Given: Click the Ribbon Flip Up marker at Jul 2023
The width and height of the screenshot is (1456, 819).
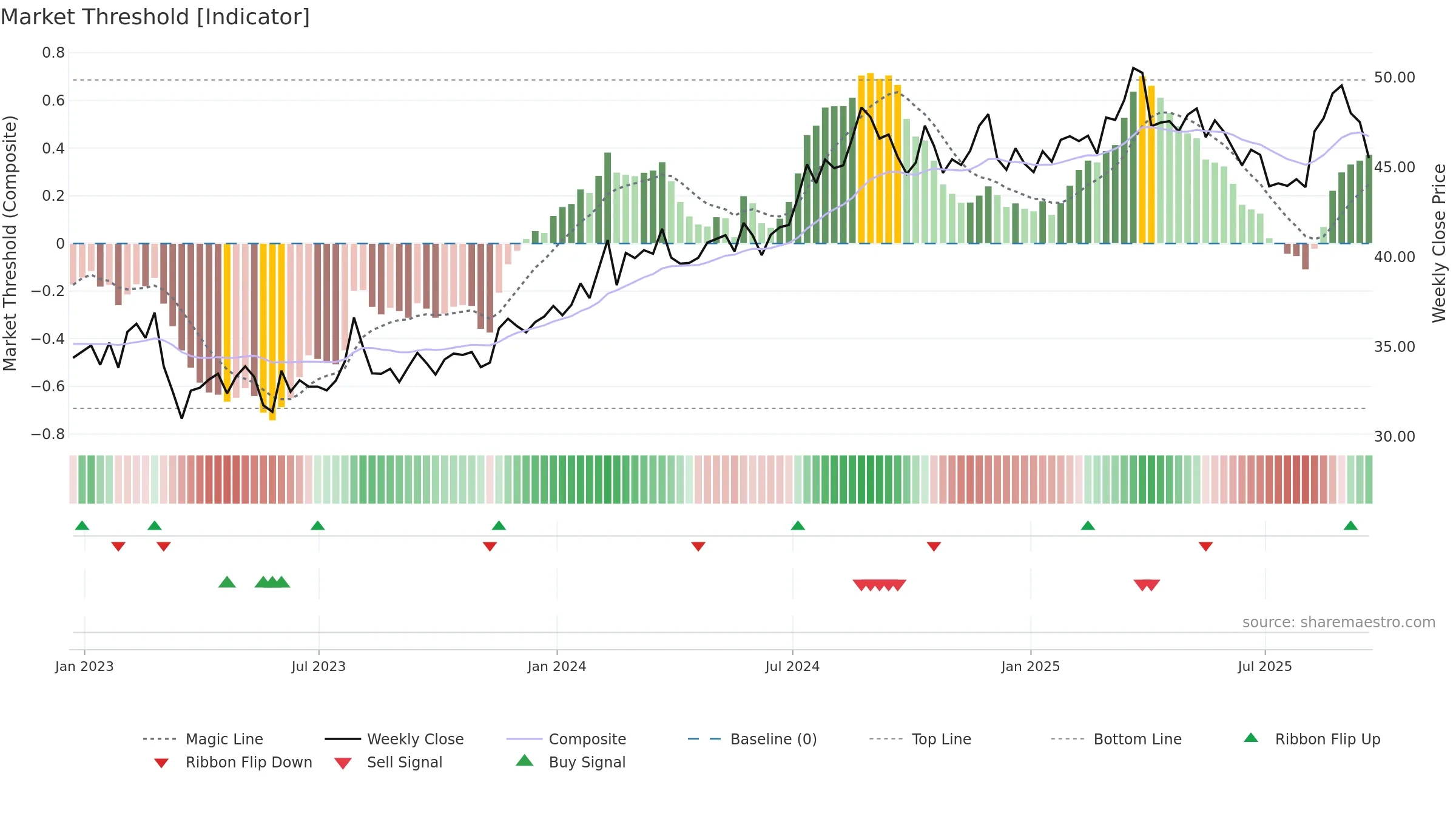Looking at the screenshot, I should [317, 525].
